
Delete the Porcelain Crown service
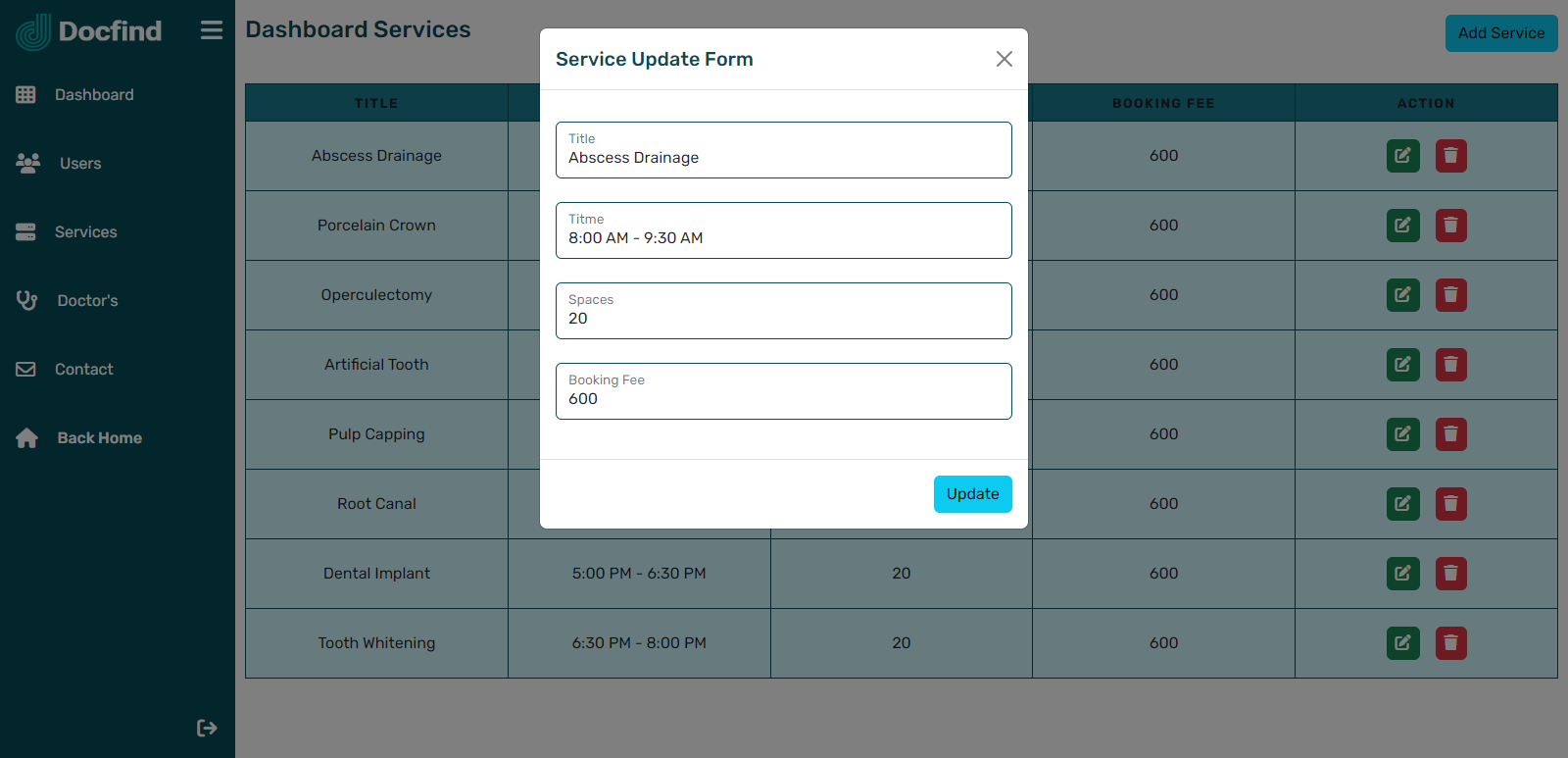click(x=1451, y=226)
